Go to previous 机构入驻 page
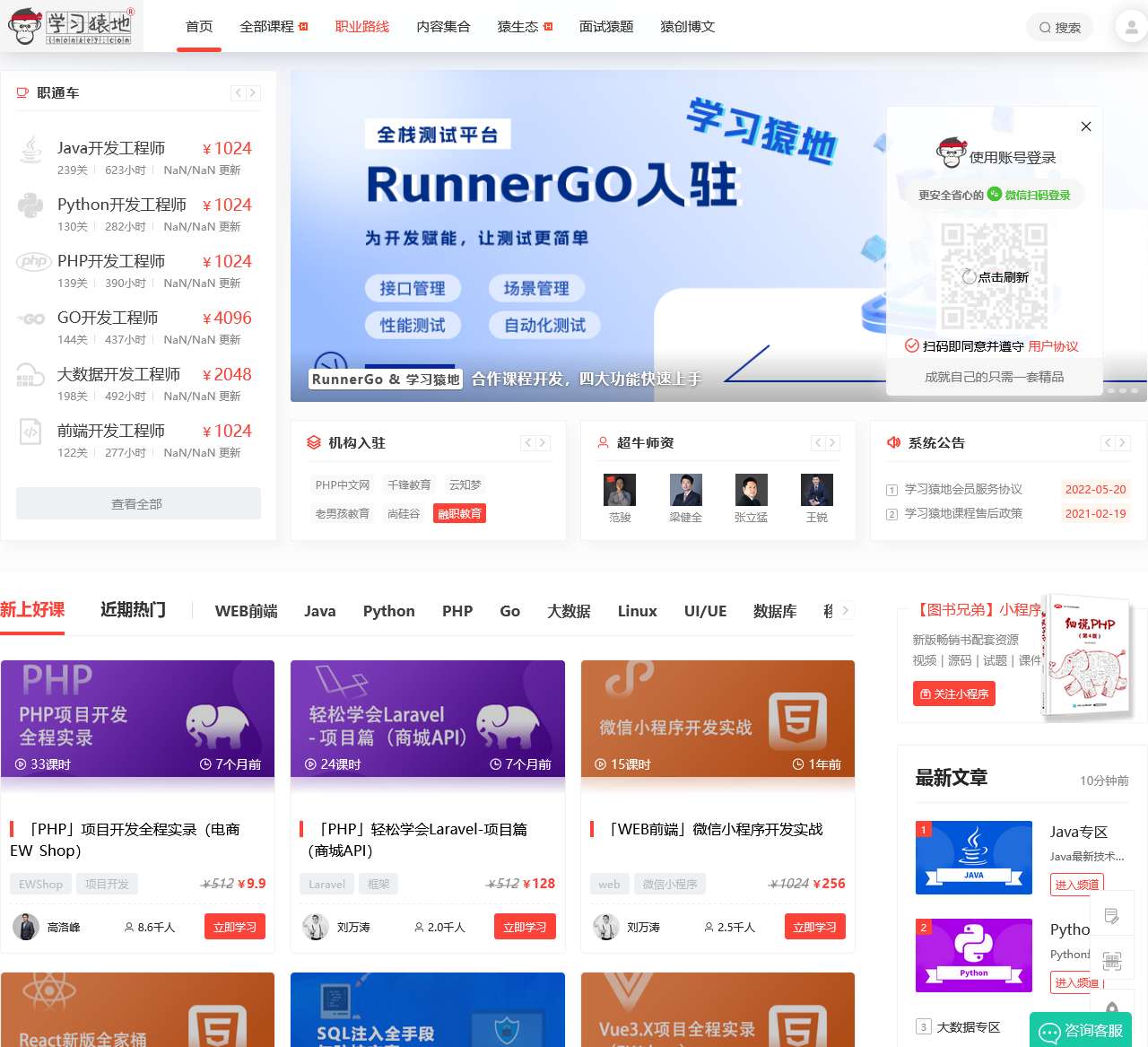1148x1047 pixels. pyautogui.click(x=528, y=442)
